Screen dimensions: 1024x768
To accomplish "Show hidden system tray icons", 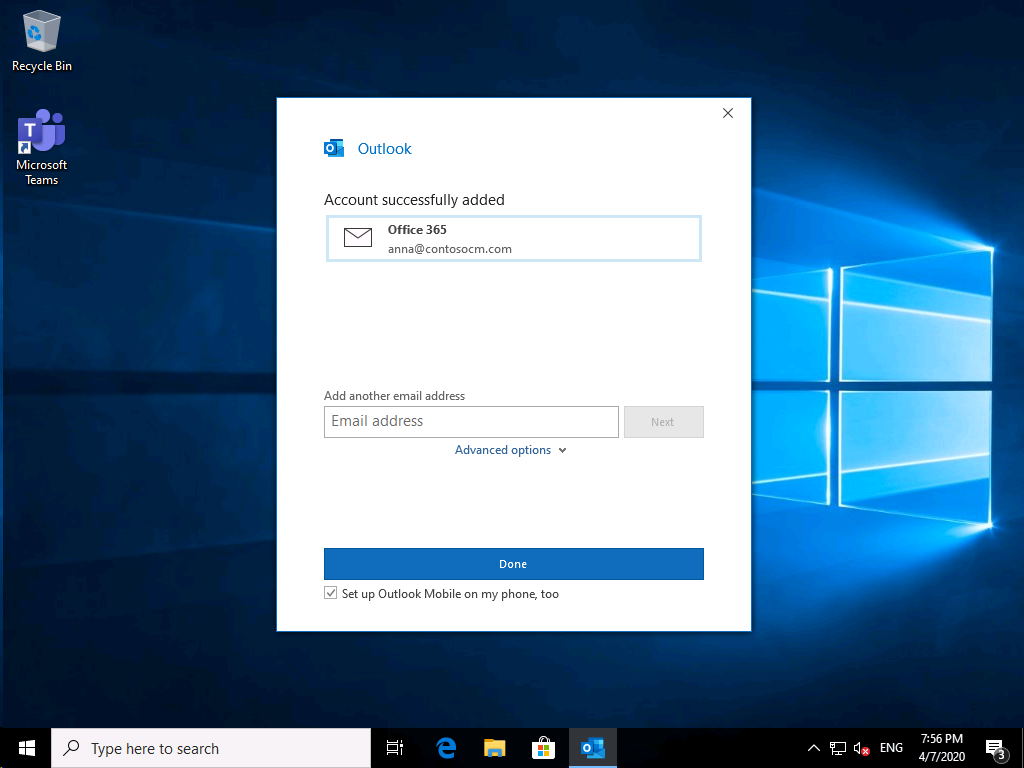I will tap(814, 748).
